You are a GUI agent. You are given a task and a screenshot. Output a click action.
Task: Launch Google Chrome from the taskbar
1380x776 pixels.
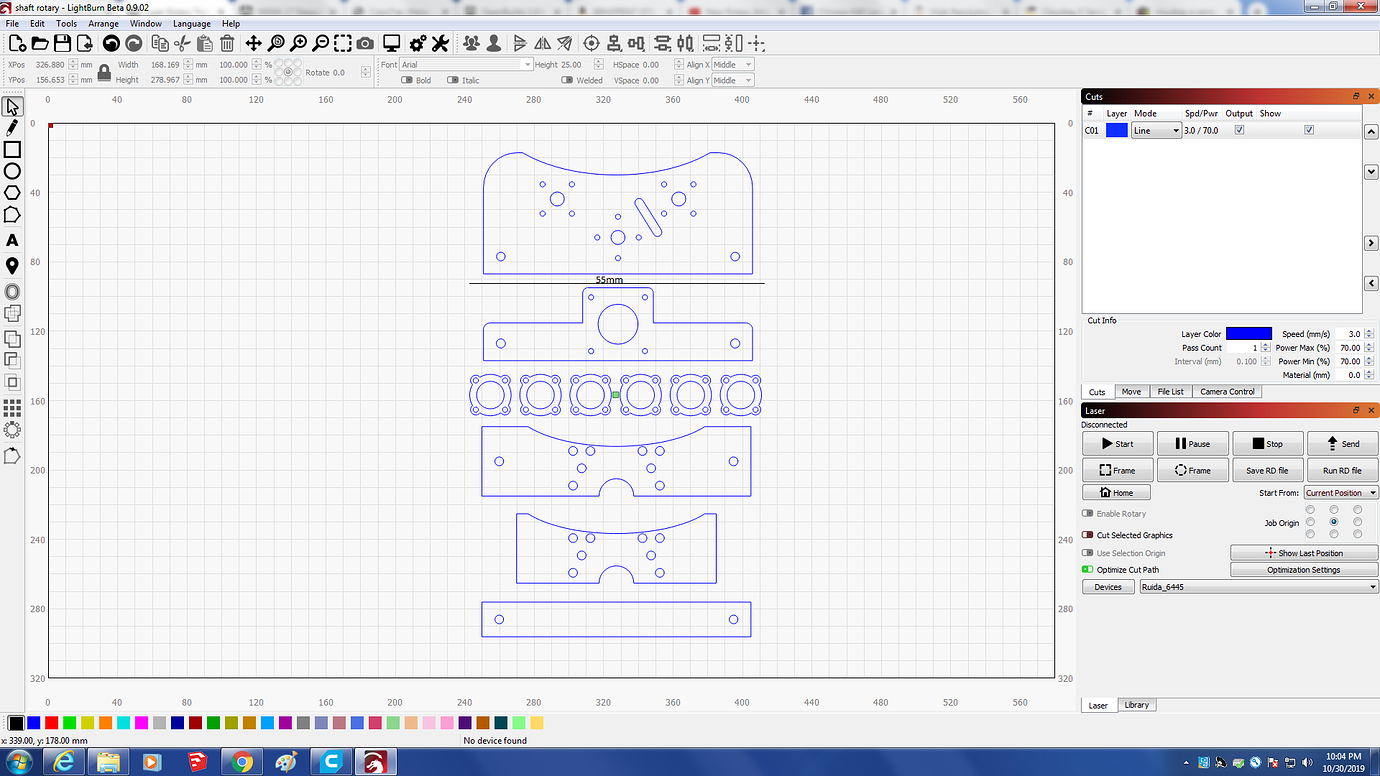[242, 762]
